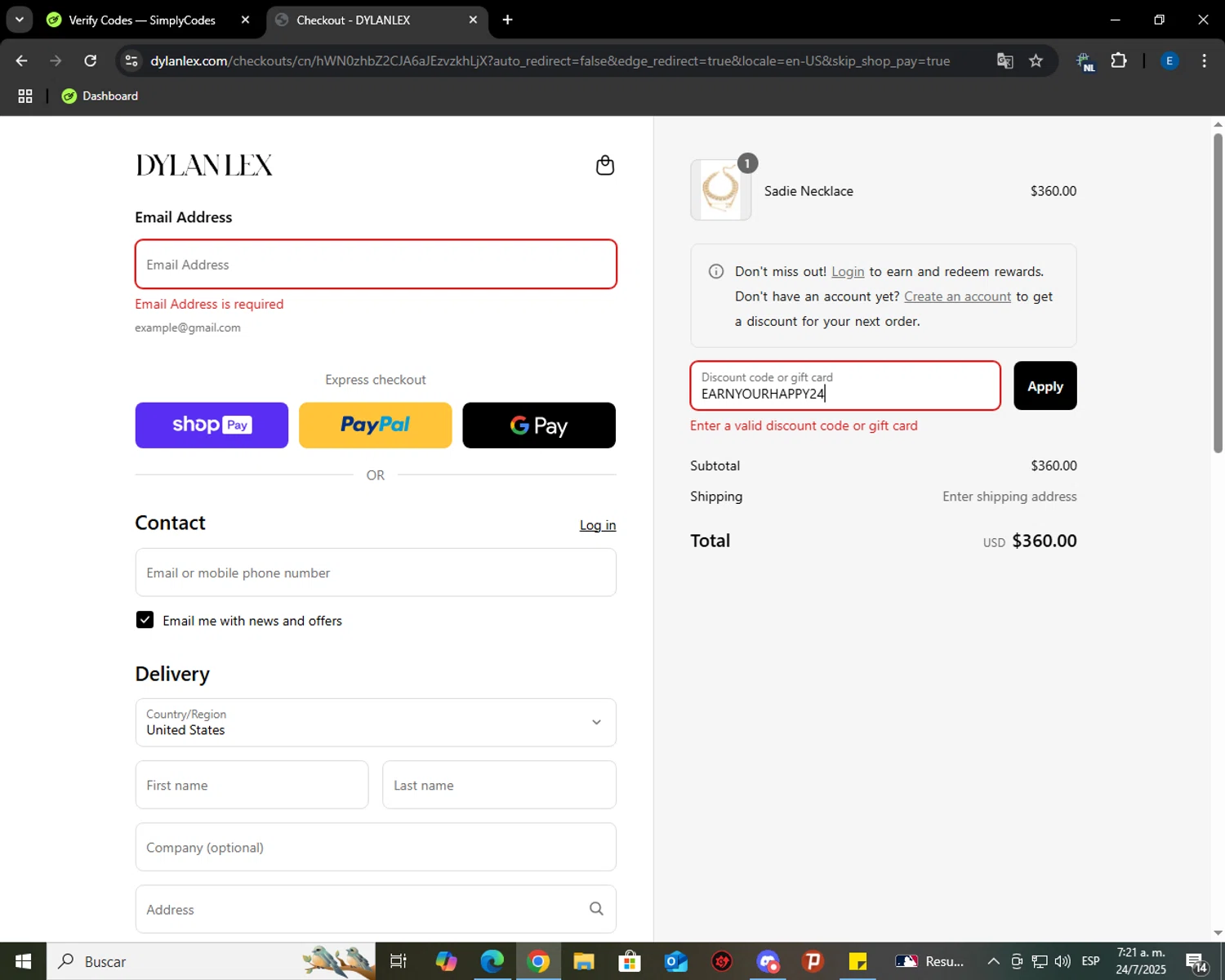Show hidden system tray icons
Image resolution: width=1225 pixels, height=980 pixels.
point(993,961)
